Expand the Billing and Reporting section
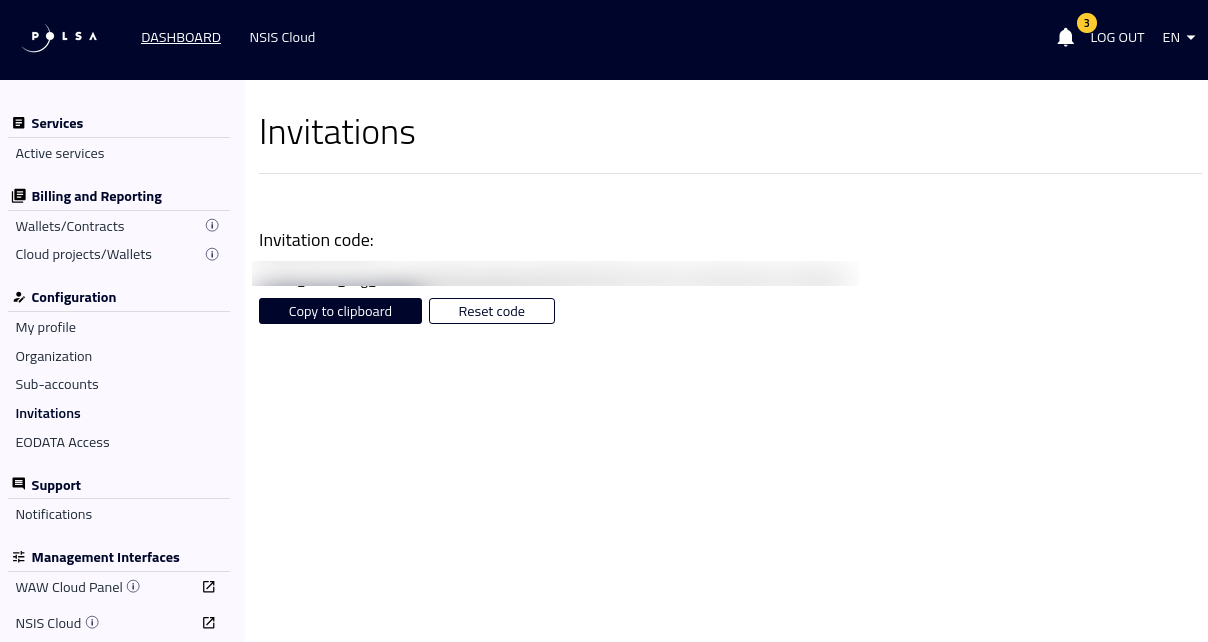 pyautogui.click(x=96, y=196)
